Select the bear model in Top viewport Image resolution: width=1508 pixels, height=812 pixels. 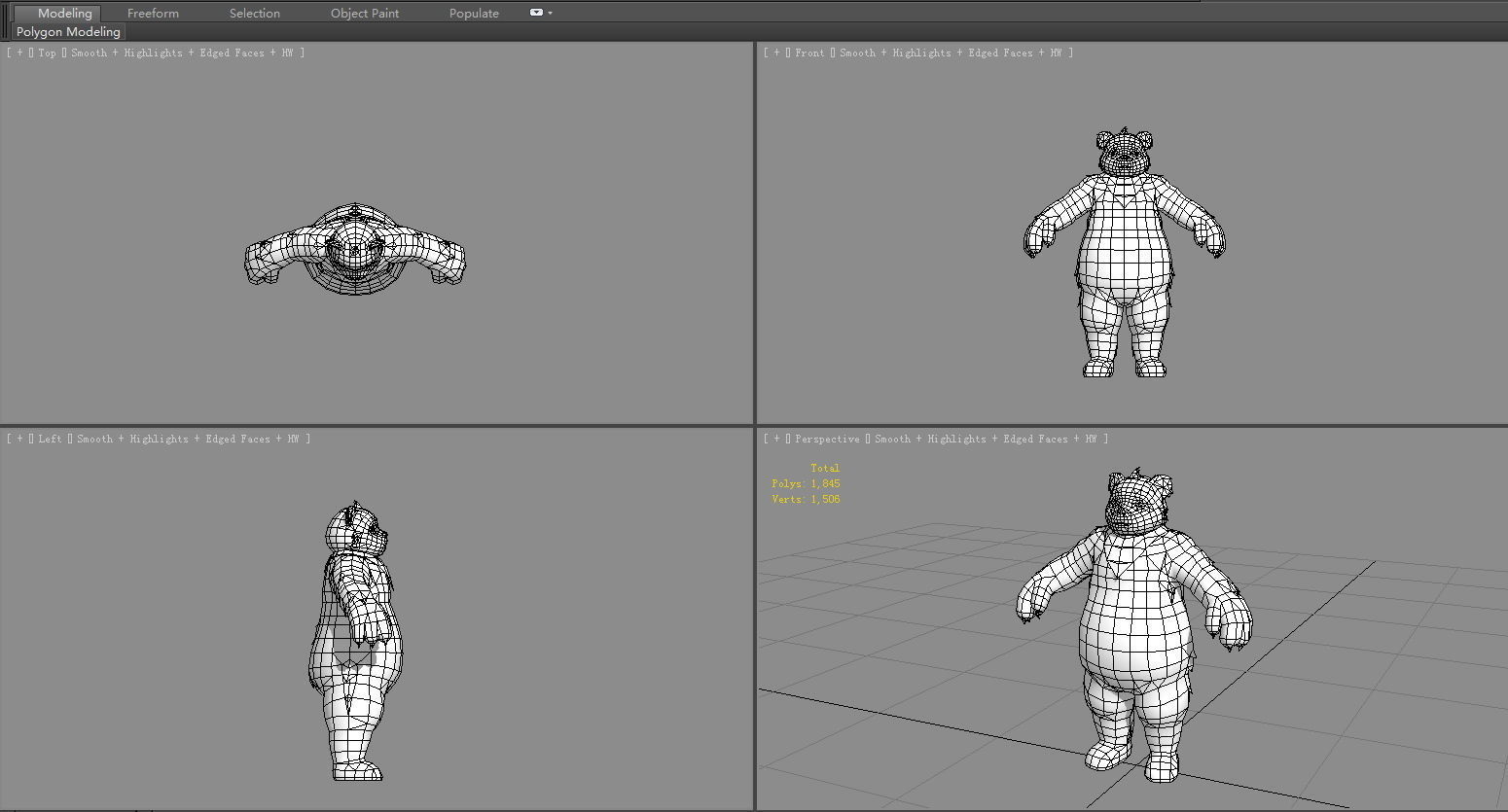tap(355, 250)
